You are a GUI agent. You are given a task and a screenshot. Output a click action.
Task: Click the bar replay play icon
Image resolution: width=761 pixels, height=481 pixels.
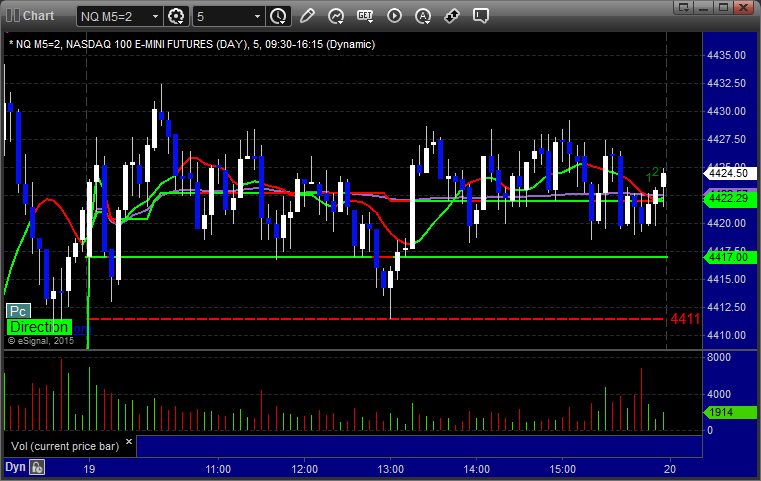tap(394, 16)
